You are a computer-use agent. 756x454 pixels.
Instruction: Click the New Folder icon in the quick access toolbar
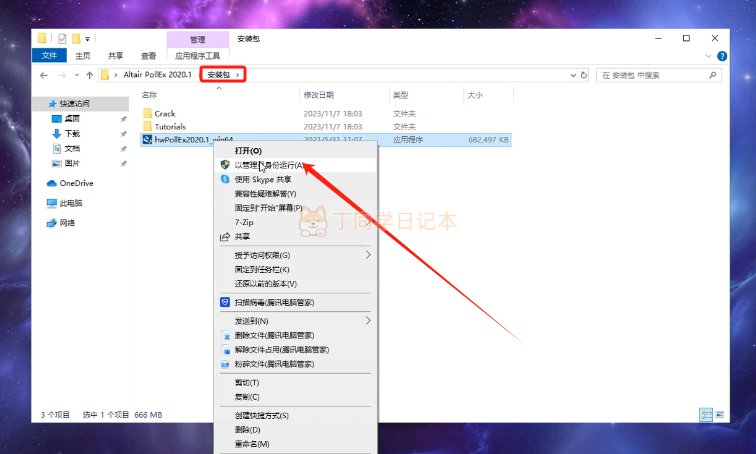[x=76, y=39]
